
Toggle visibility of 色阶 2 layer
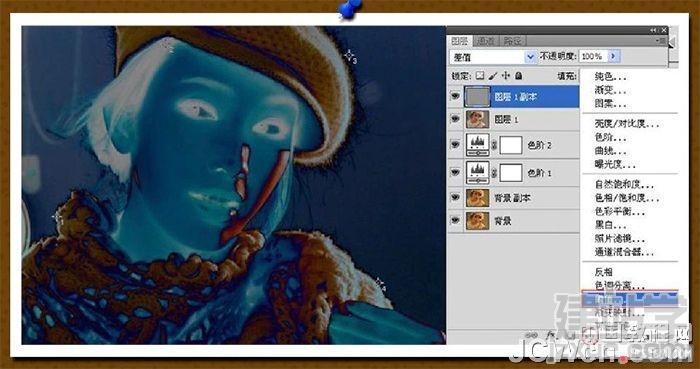click(455, 145)
